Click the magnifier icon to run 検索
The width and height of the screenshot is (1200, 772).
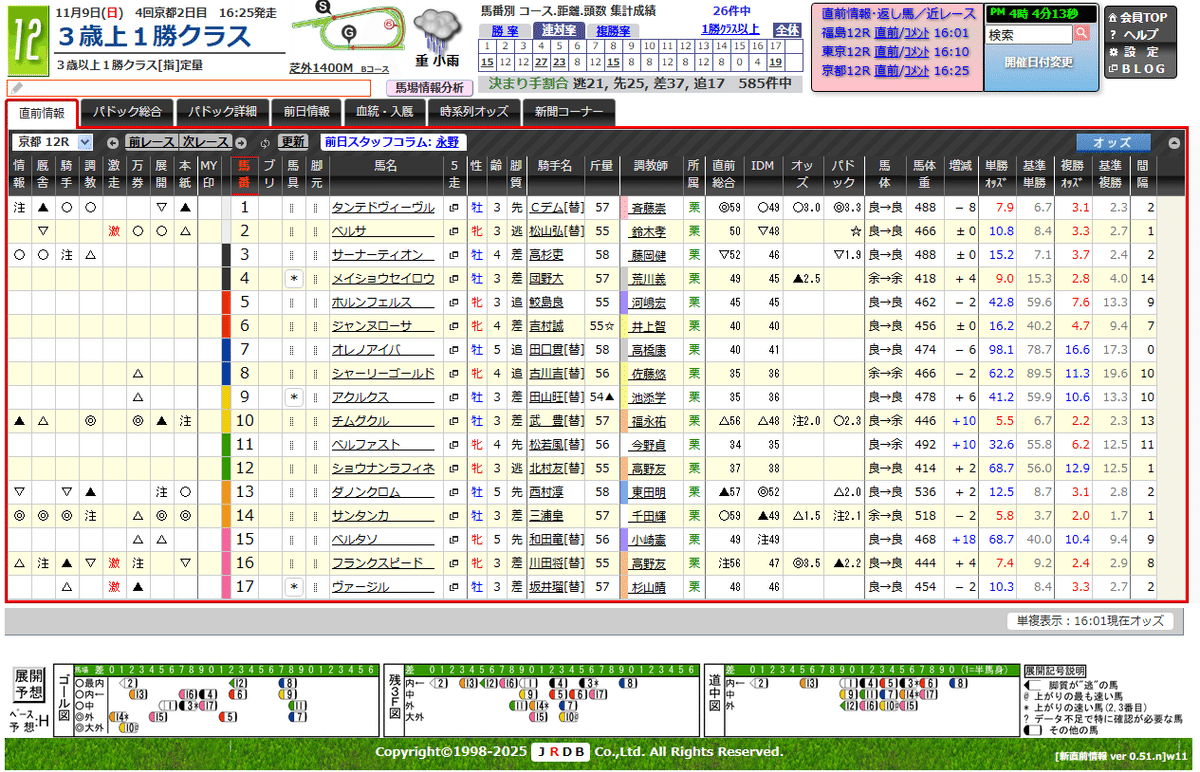click(1082, 32)
